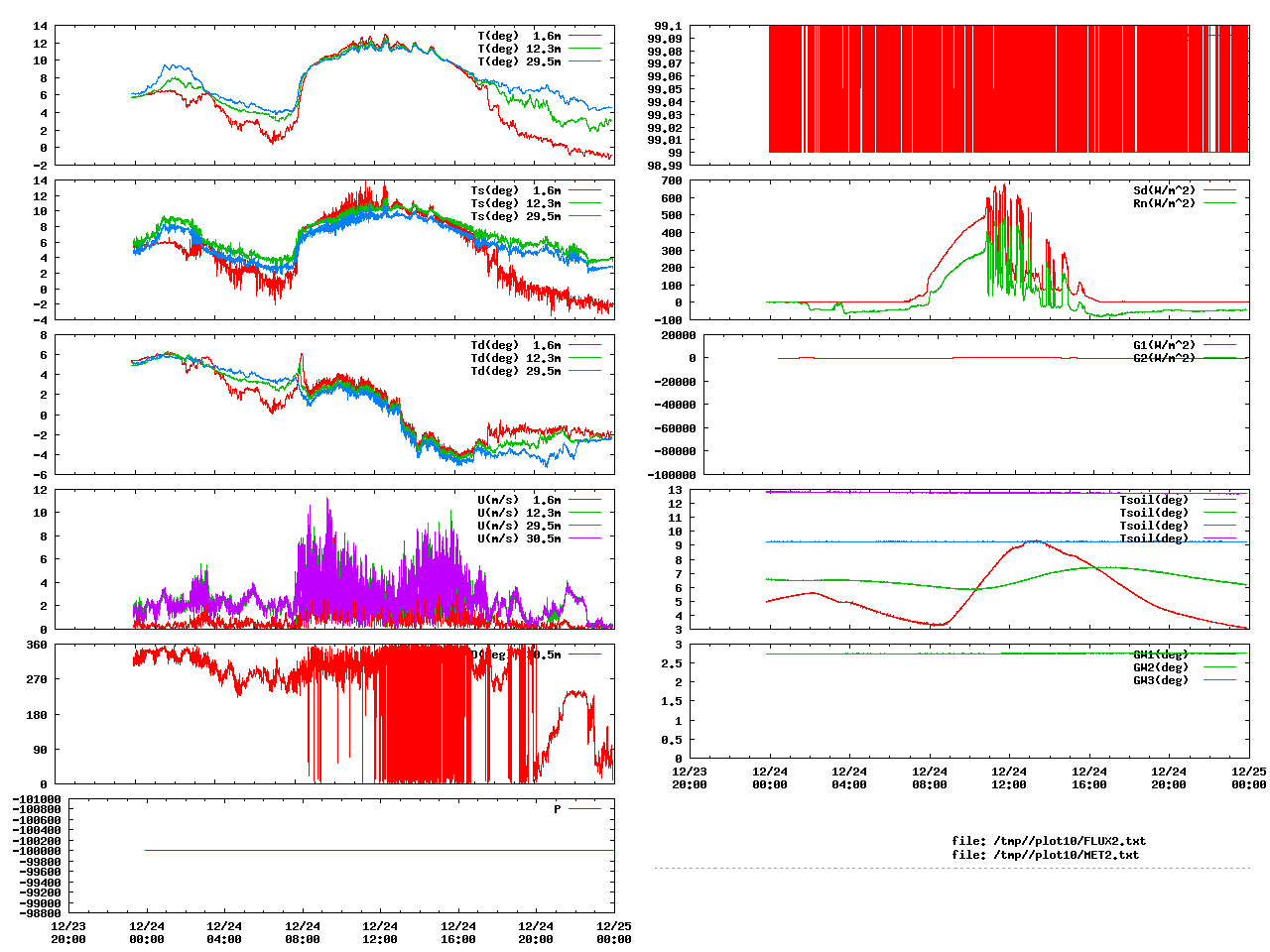Click the "-99400" pressure axis label
This screenshot has width=1270, height=952.
[41, 882]
